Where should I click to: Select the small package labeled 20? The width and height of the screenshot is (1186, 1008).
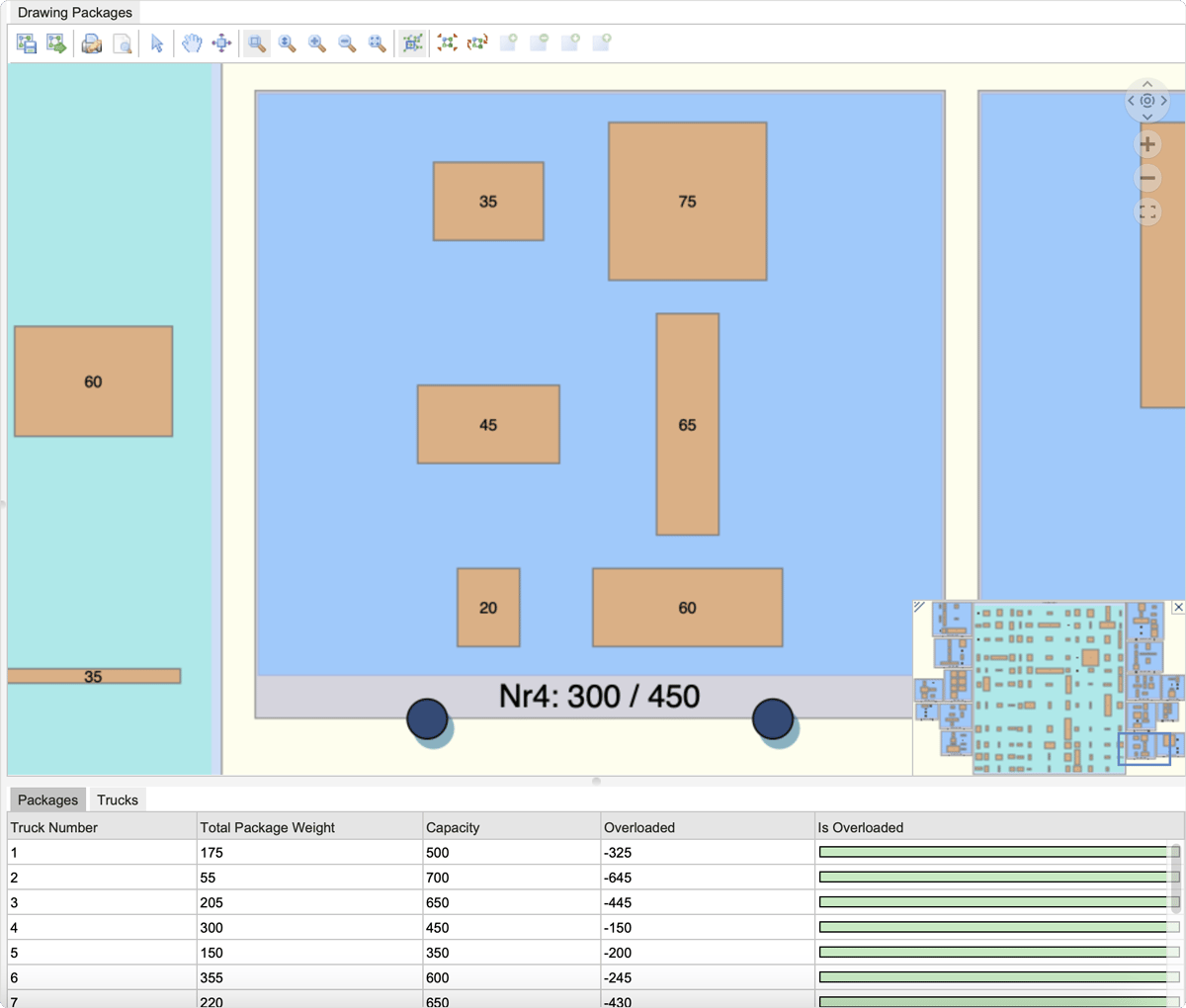[x=488, y=608]
